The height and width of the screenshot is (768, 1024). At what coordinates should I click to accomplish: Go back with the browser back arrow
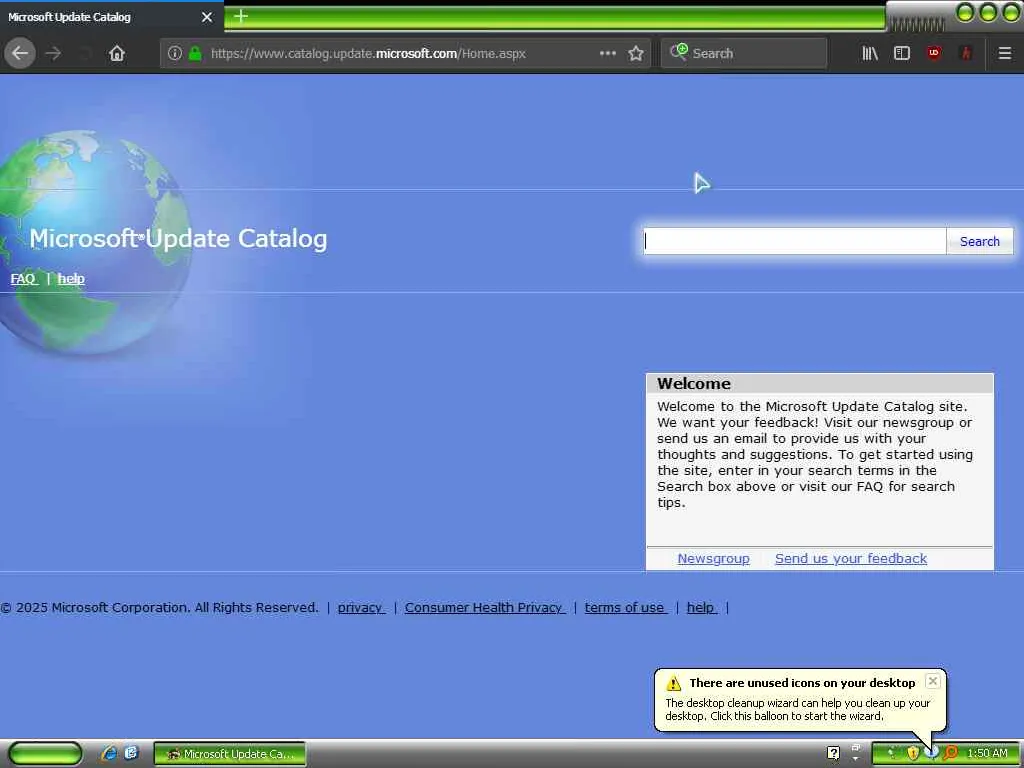[20, 54]
